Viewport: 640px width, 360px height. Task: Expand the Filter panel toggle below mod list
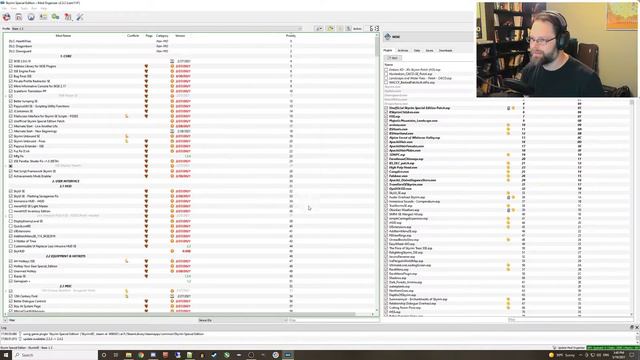point(6,320)
